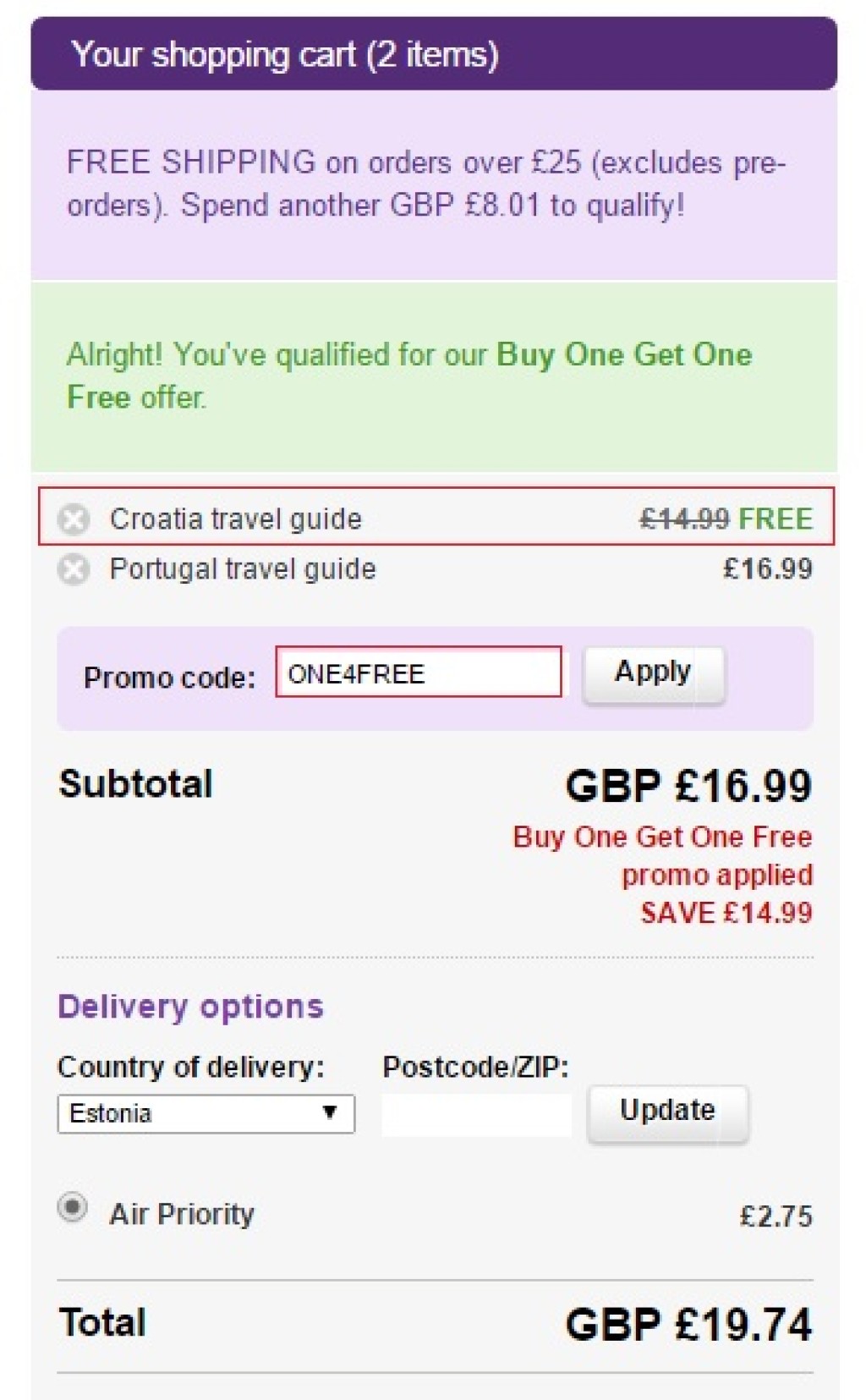
Task: Focus the Promo code input field
Action: [x=419, y=673]
